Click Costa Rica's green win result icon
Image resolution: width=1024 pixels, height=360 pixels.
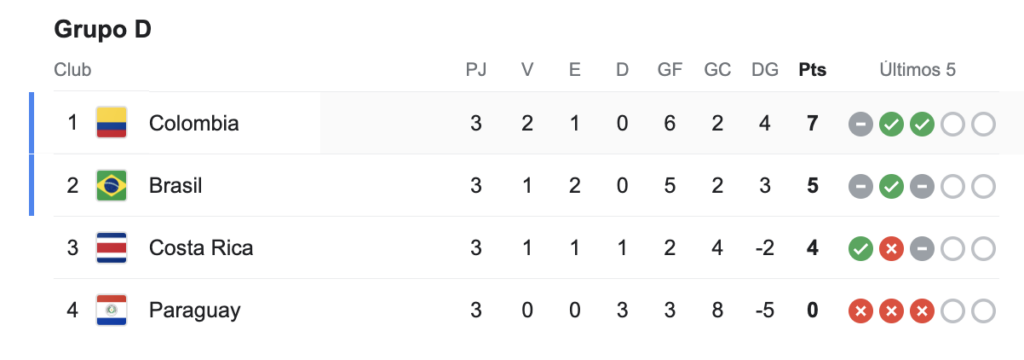(861, 248)
